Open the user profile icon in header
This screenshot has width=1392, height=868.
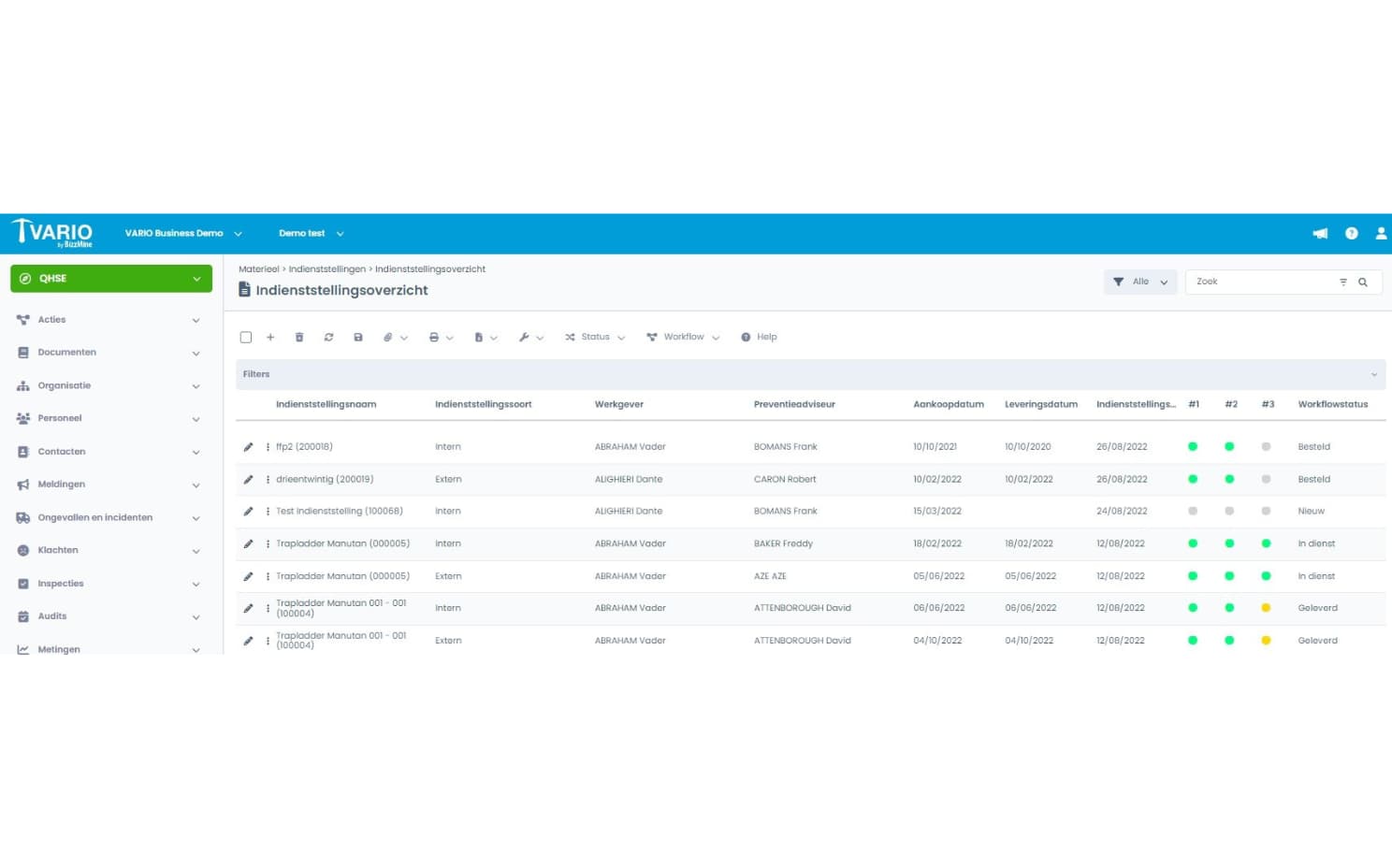(x=1381, y=234)
